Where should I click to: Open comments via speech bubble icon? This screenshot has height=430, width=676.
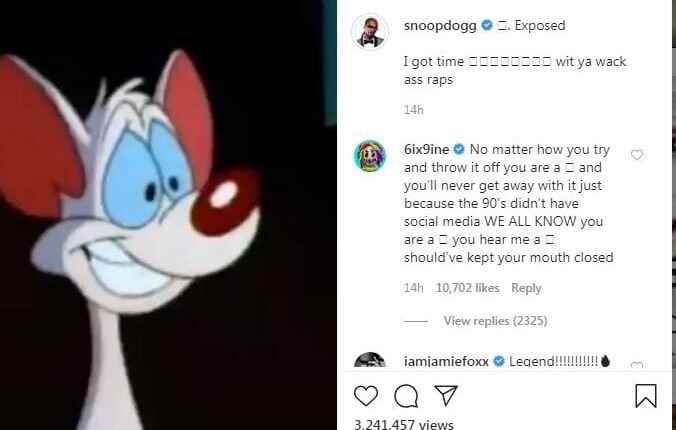pos(406,396)
